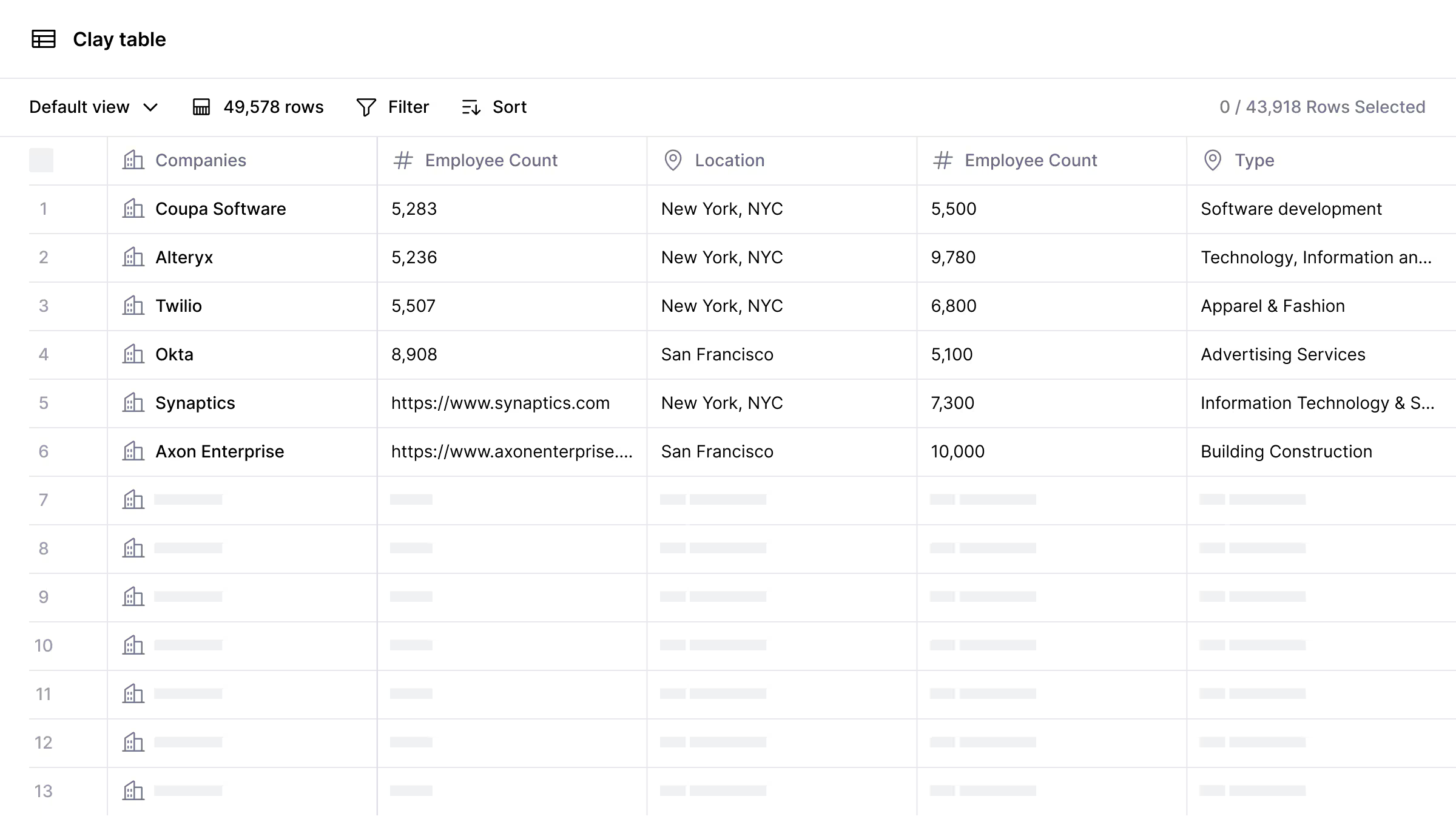This screenshot has width=1456, height=819.
Task: Select row number 1 checkbox area
Action: pos(44,209)
